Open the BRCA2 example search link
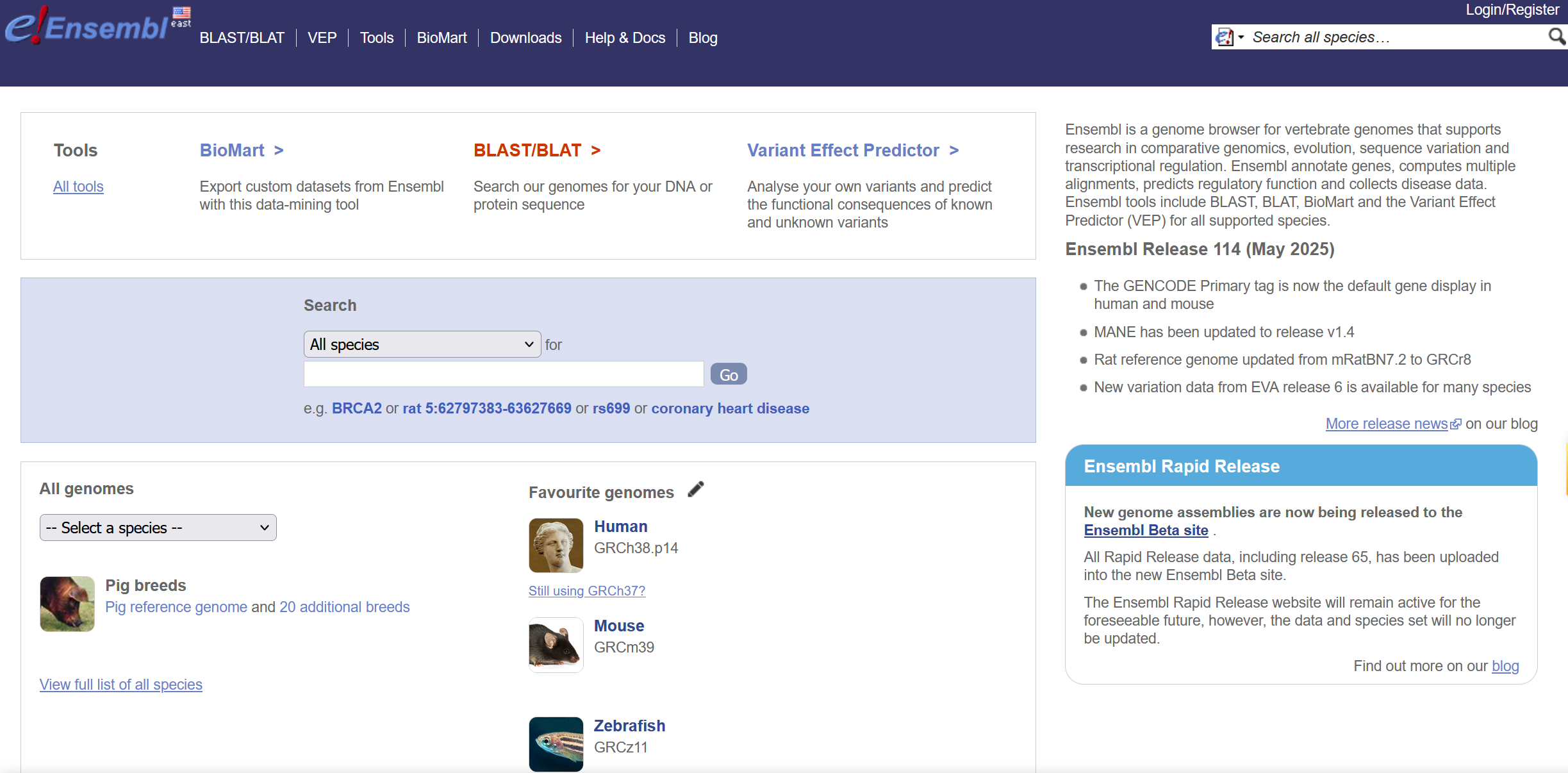Screen dimensions: 1568x773 (356, 408)
